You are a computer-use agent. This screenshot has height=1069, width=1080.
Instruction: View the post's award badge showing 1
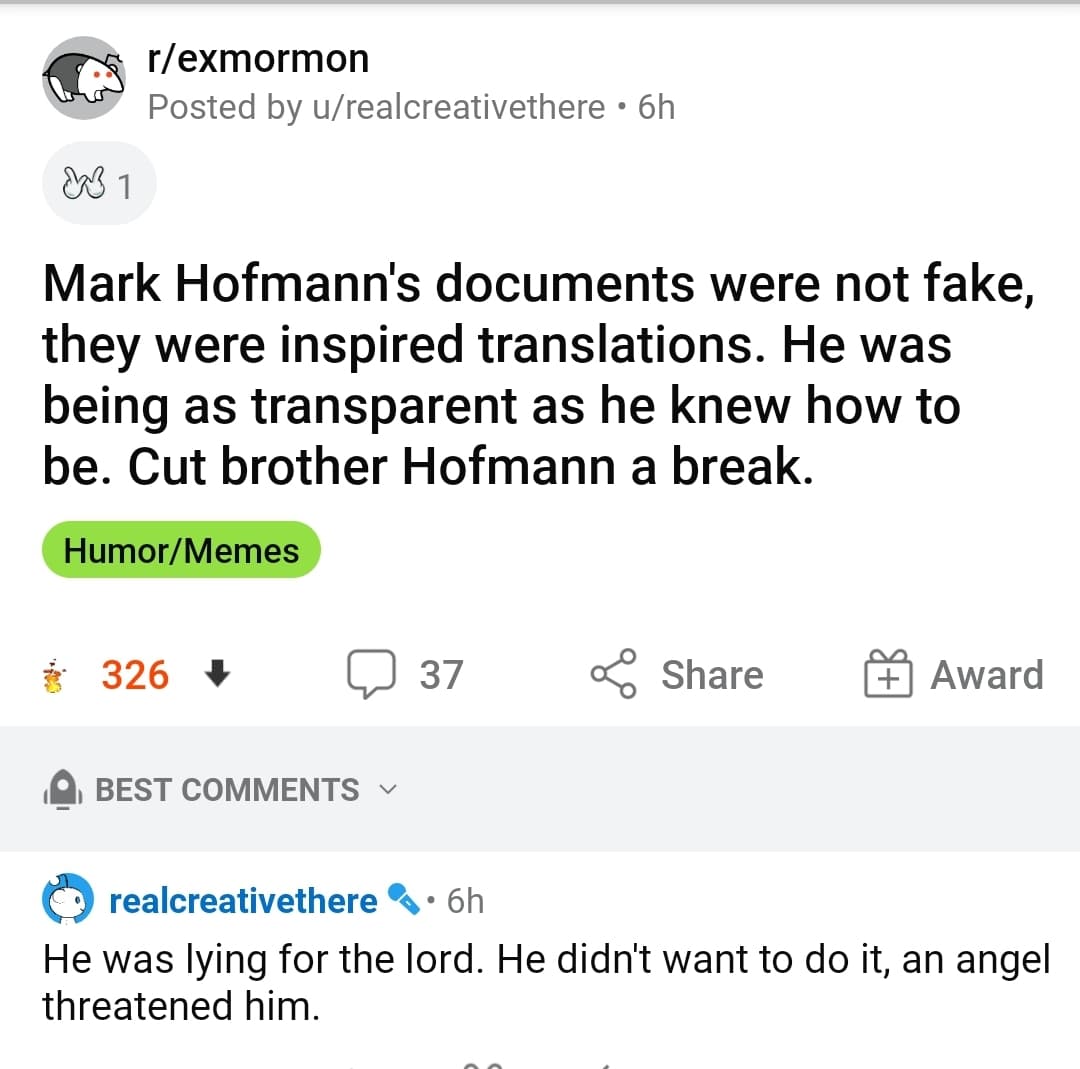pyautogui.click(x=98, y=184)
